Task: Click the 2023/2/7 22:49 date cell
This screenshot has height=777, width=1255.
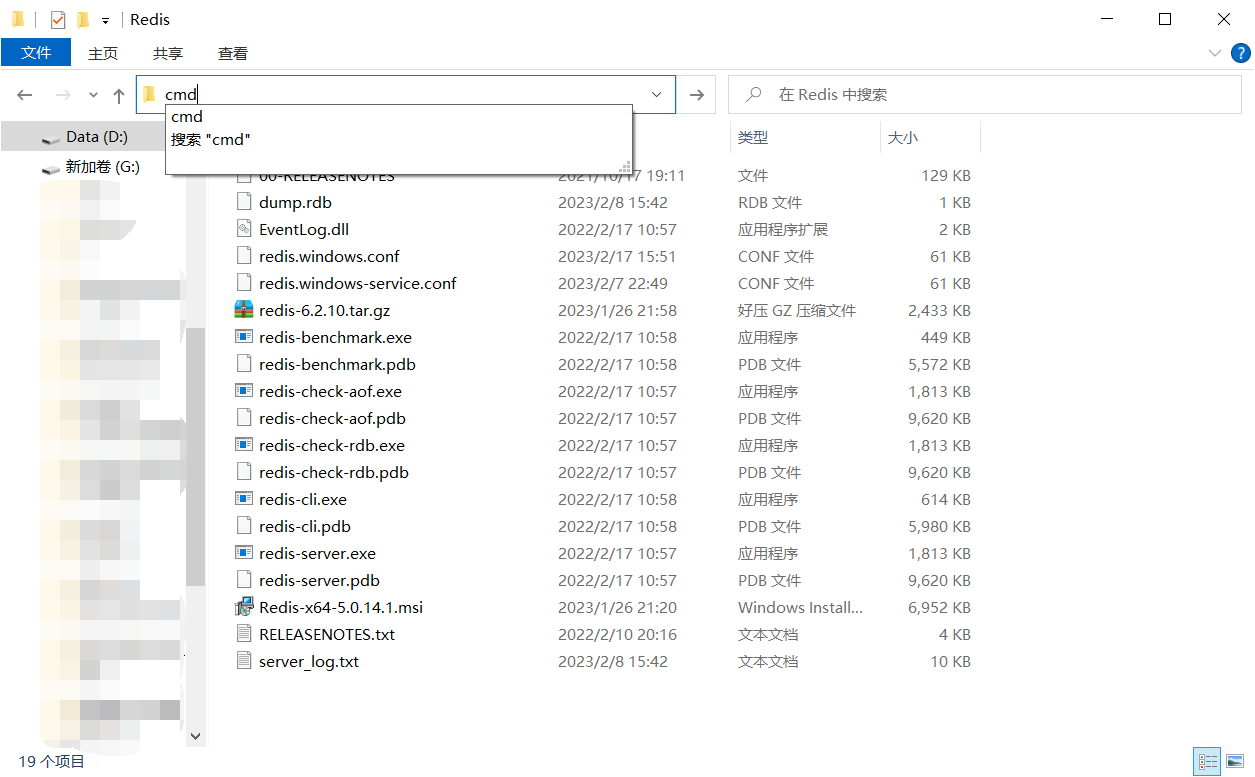Action: pyautogui.click(x=612, y=283)
